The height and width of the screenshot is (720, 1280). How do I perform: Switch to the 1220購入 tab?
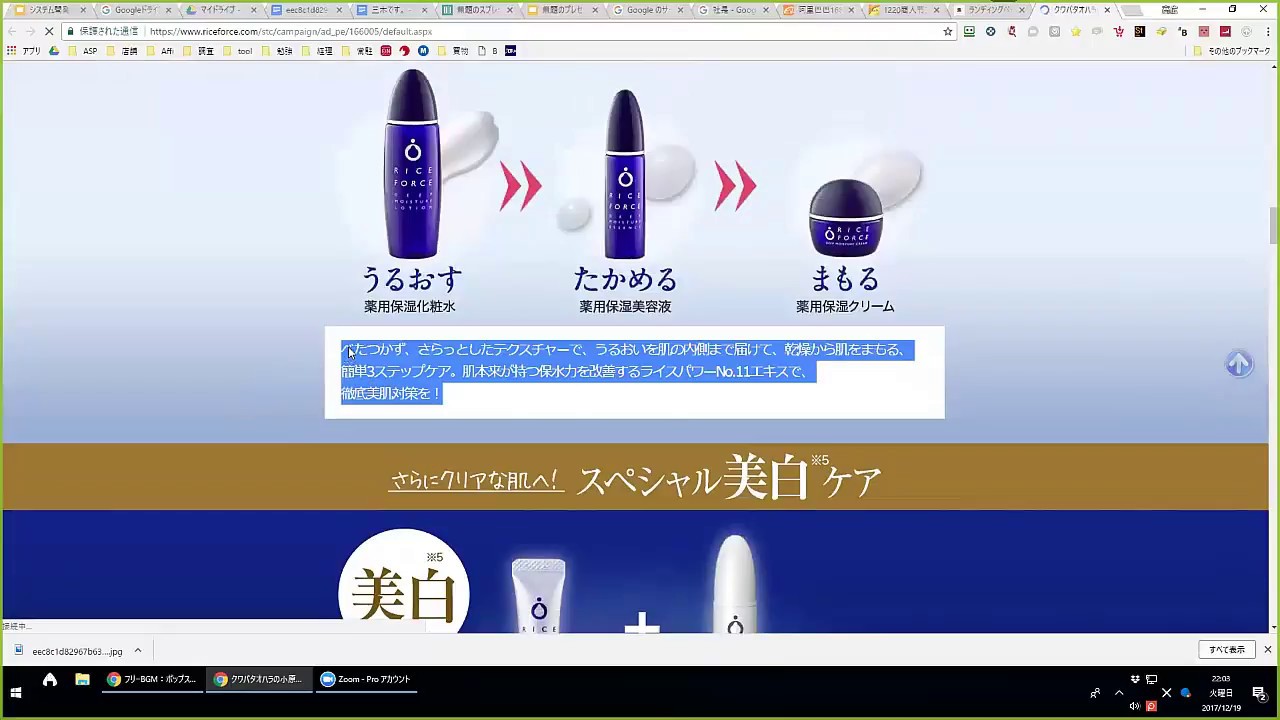pyautogui.click(x=903, y=10)
